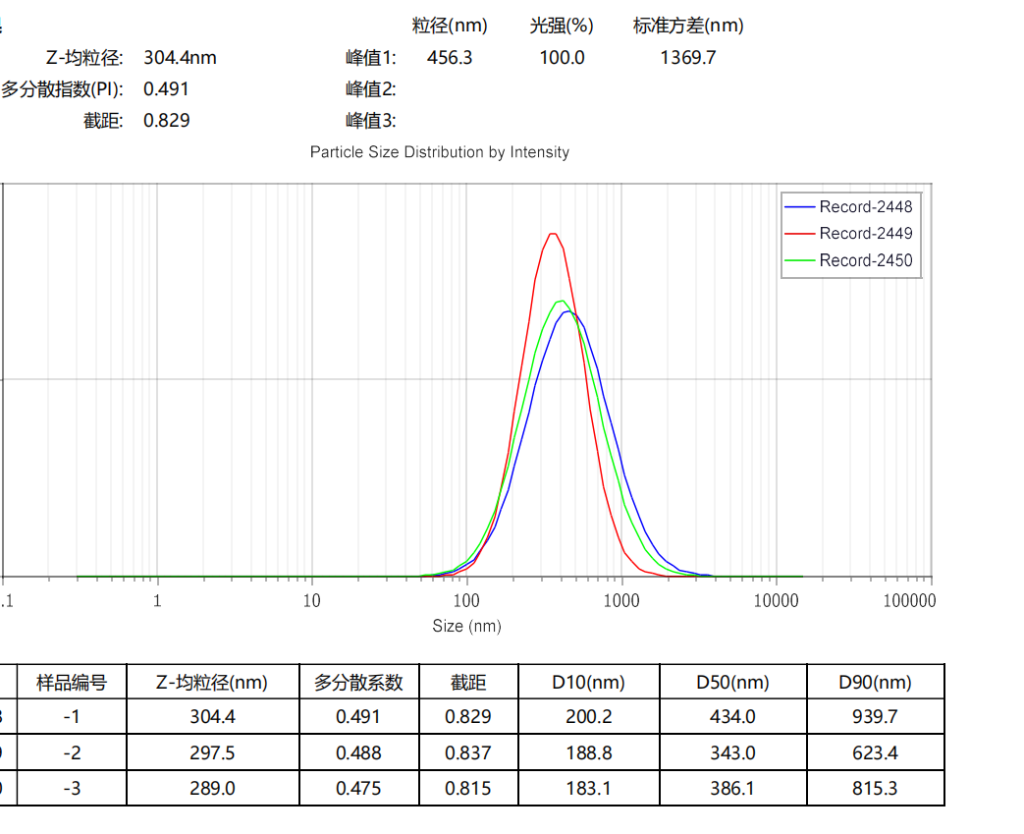This screenshot has width=1024, height=834.
Task: Click the 1000 tick label on x-axis
Action: pos(621,601)
